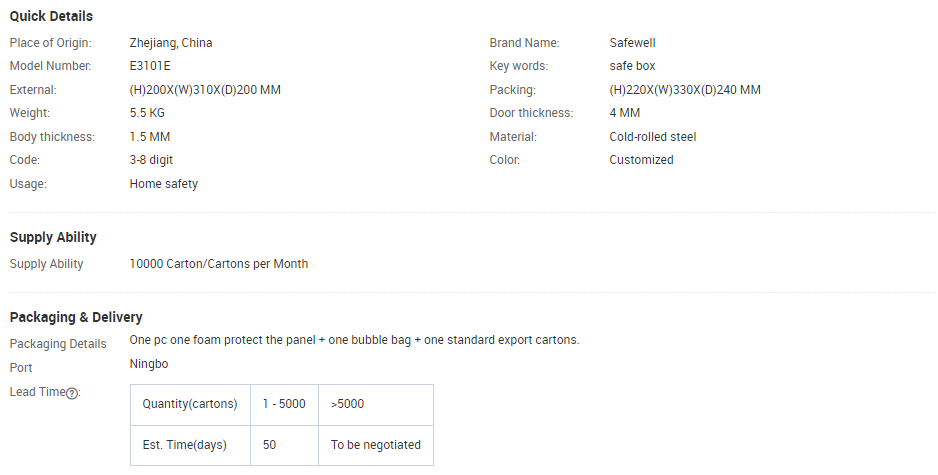Screen dimensions: 938x475
Task: Click the Safewell brand name value
Action: (632, 43)
